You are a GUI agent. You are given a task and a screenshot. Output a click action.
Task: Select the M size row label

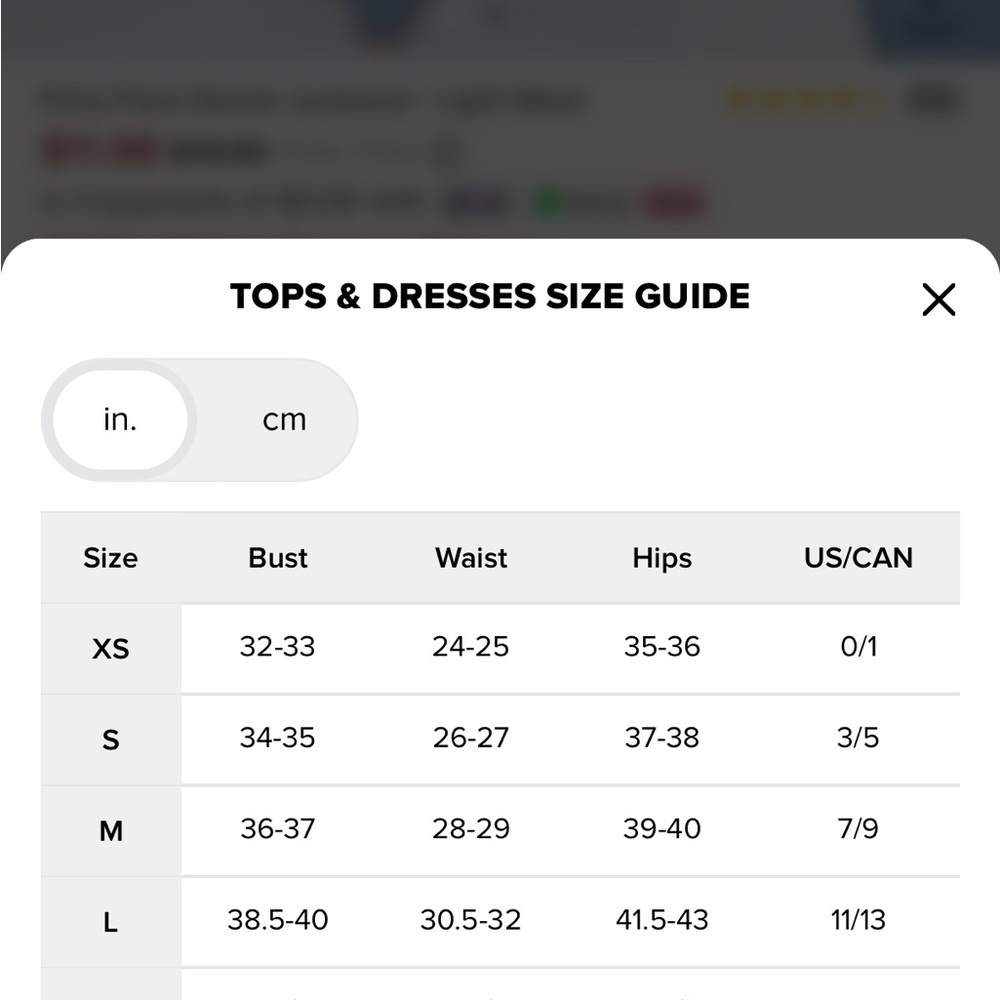(111, 831)
